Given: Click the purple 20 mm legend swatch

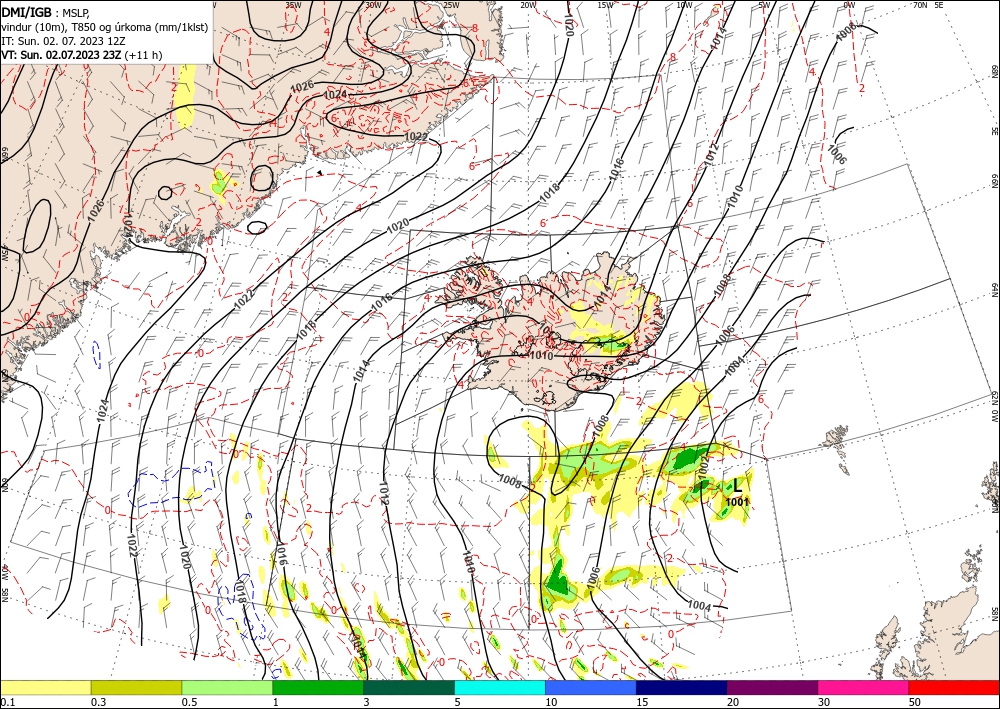Looking at the screenshot, I should point(772,687).
